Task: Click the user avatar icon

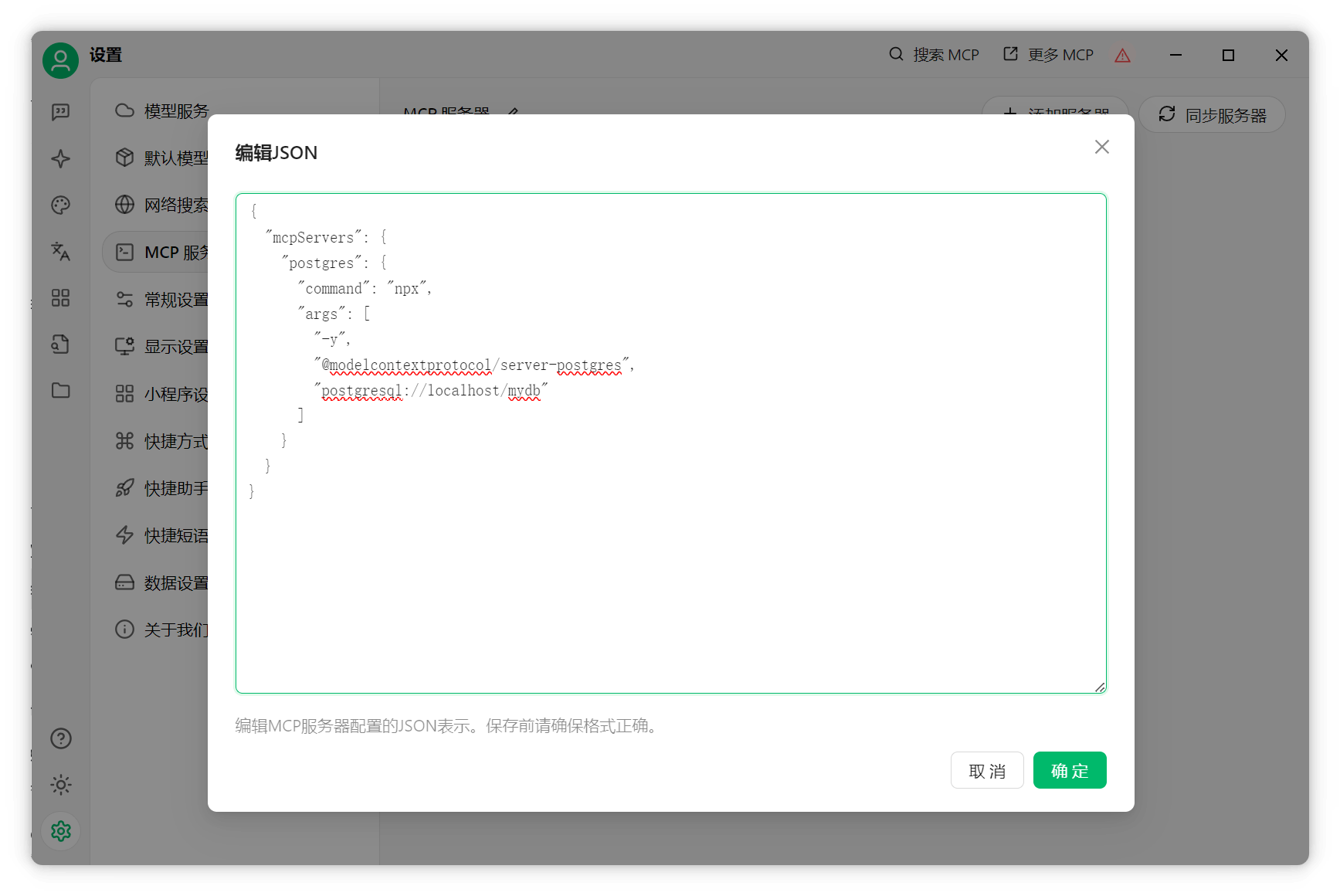Action: pos(60,59)
